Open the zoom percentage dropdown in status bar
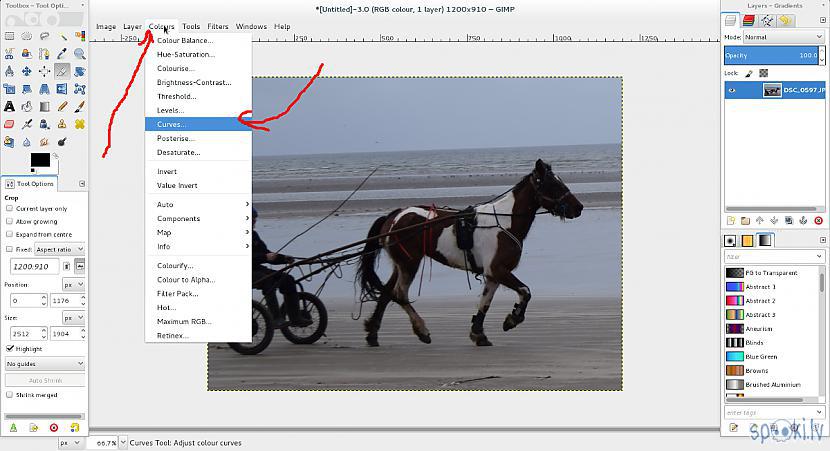The image size is (830, 451). [x=123, y=443]
